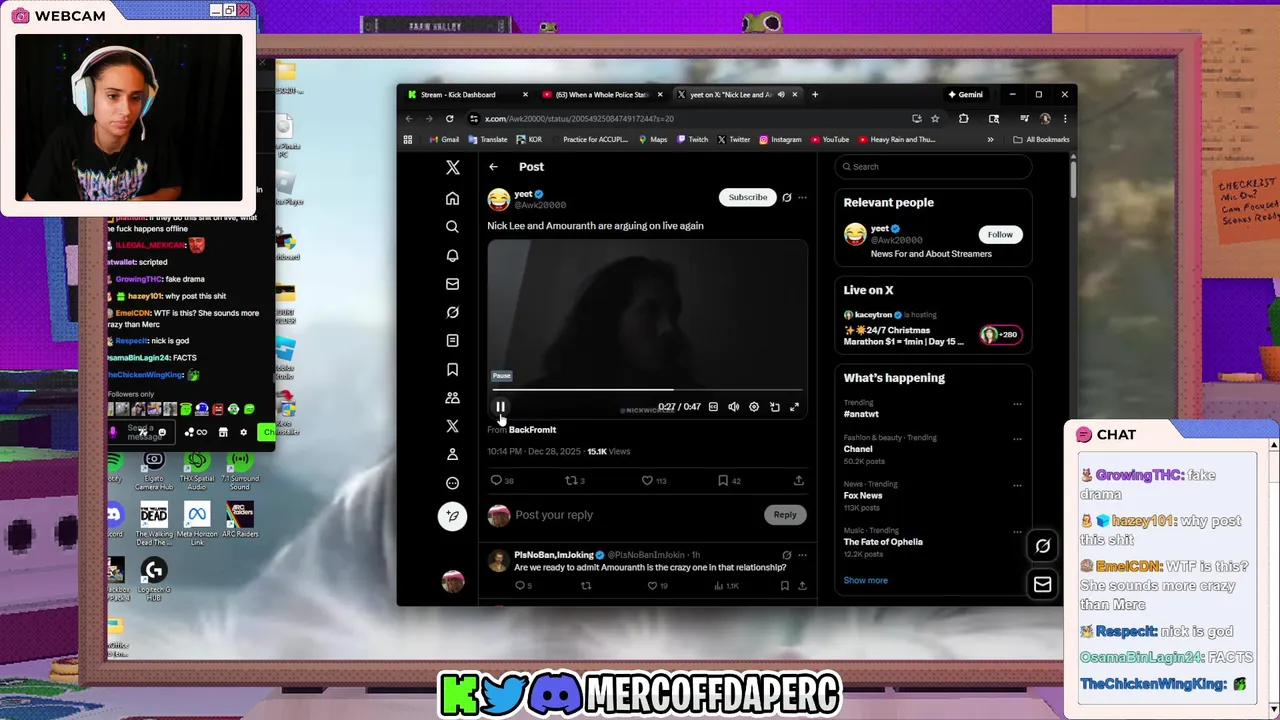Open Logitech G HUB desktop shortcut
This screenshot has width=1280, height=720.
point(153,579)
